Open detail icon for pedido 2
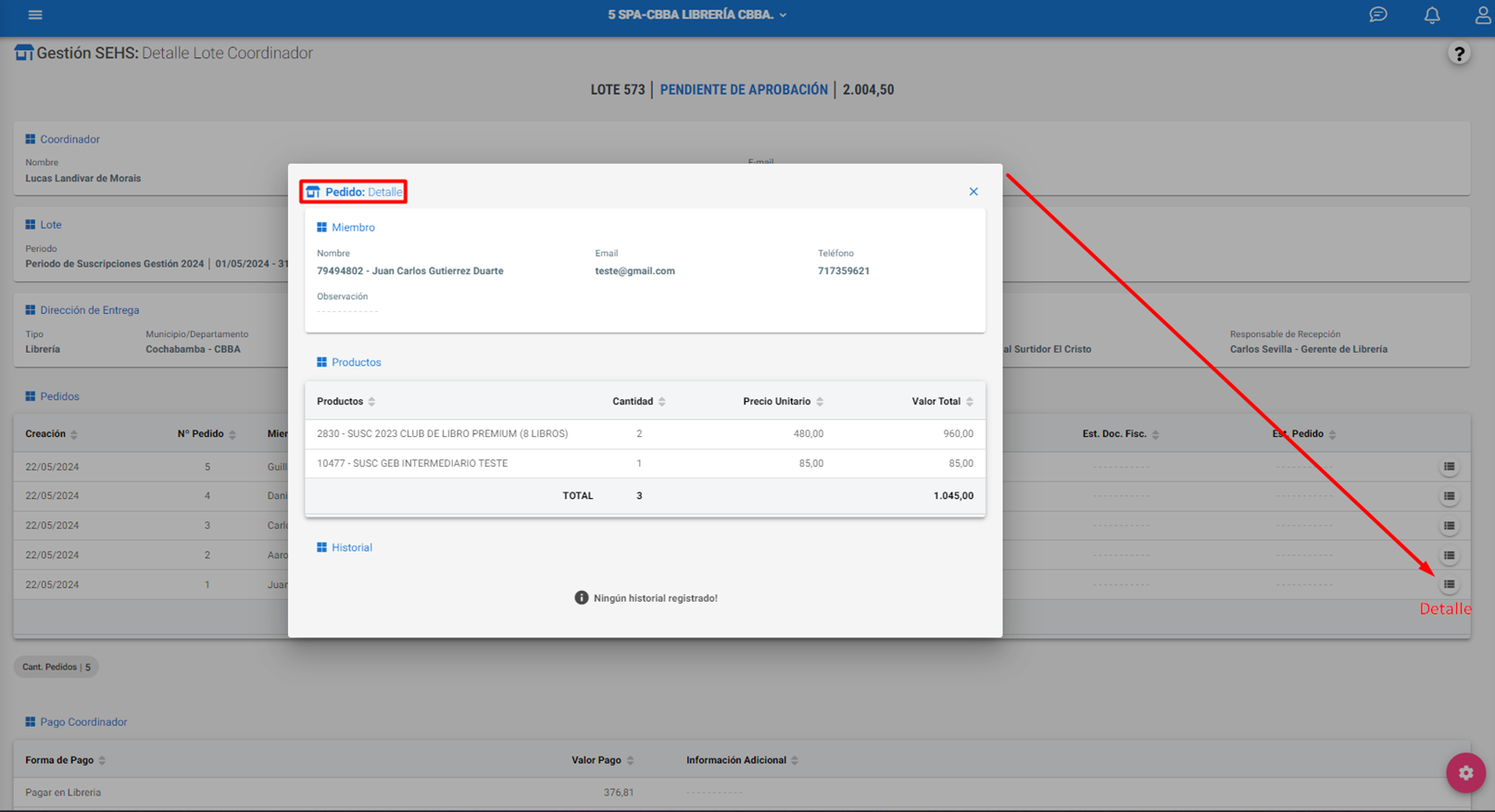The height and width of the screenshot is (812, 1495). click(x=1449, y=556)
